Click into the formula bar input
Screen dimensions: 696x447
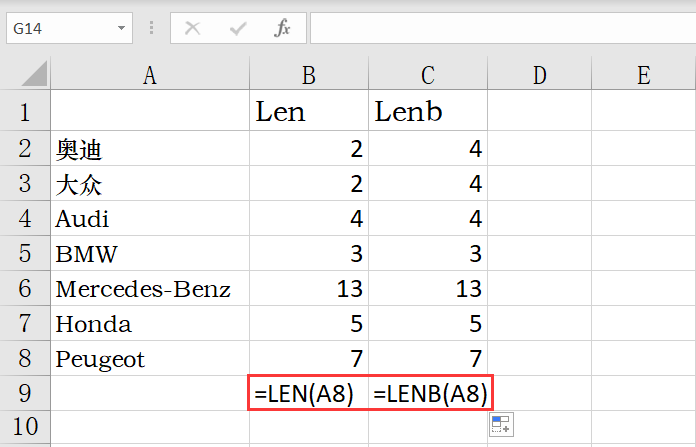503,28
